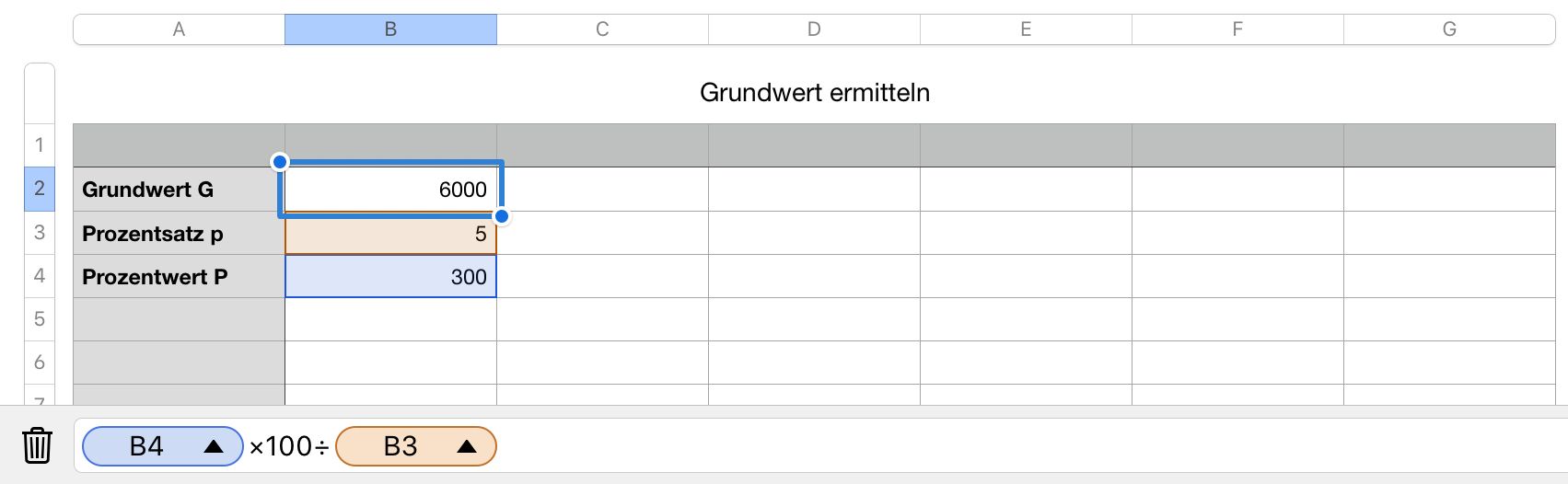This screenshot has width=1568, height=484.
Task: Click the top-left selection handle of cell B2
Action: (x=280, y=162)
